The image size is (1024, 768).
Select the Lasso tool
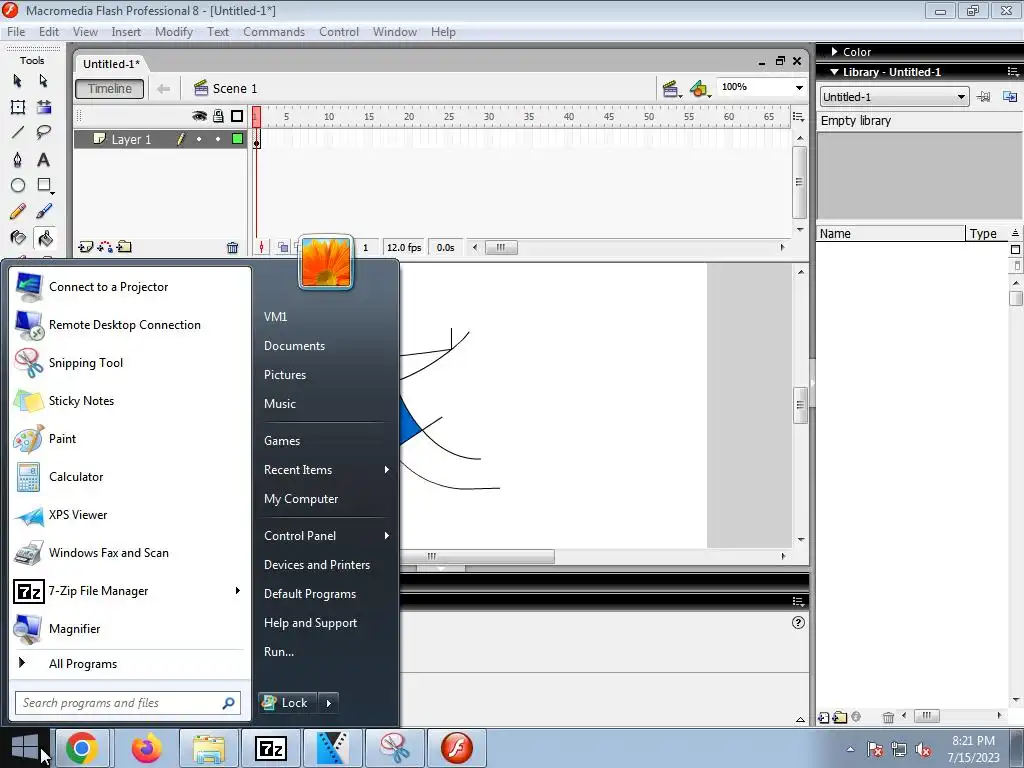[x=44, y=133]
